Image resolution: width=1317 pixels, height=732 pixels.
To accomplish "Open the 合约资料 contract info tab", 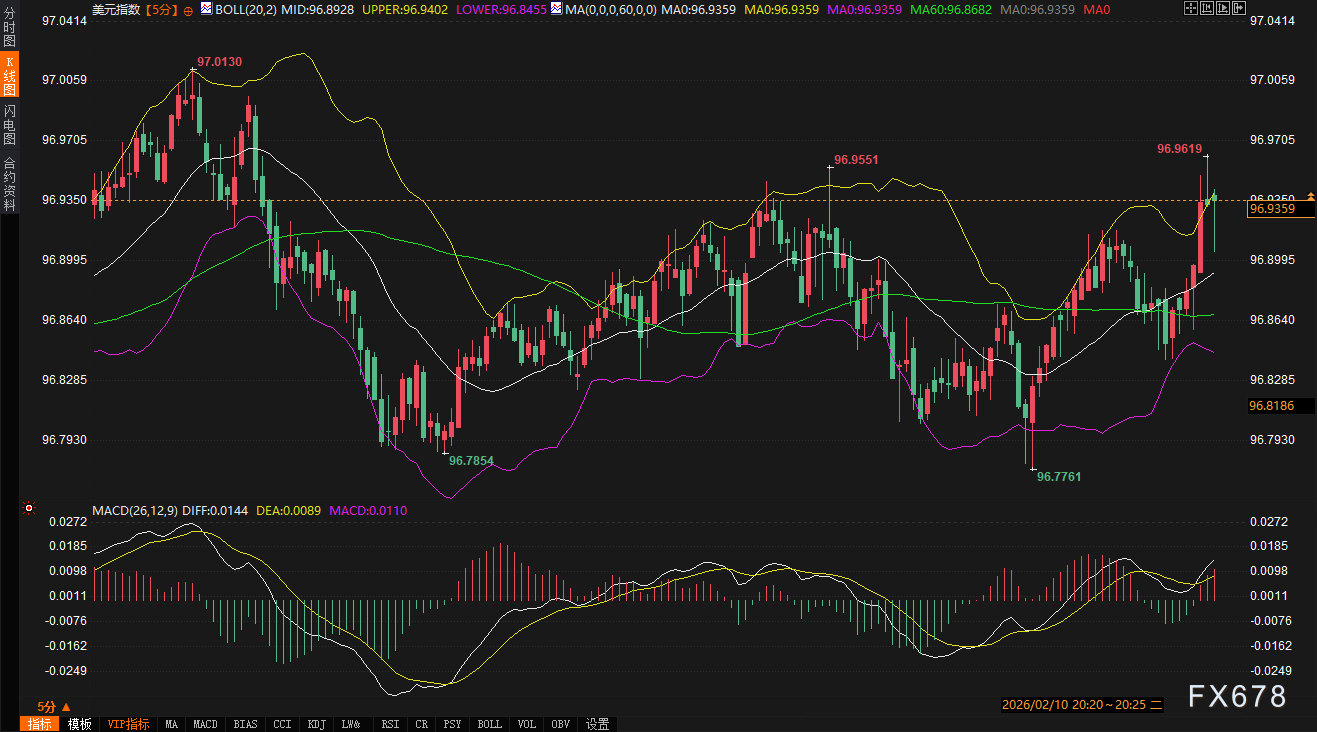I will (9, 184).
